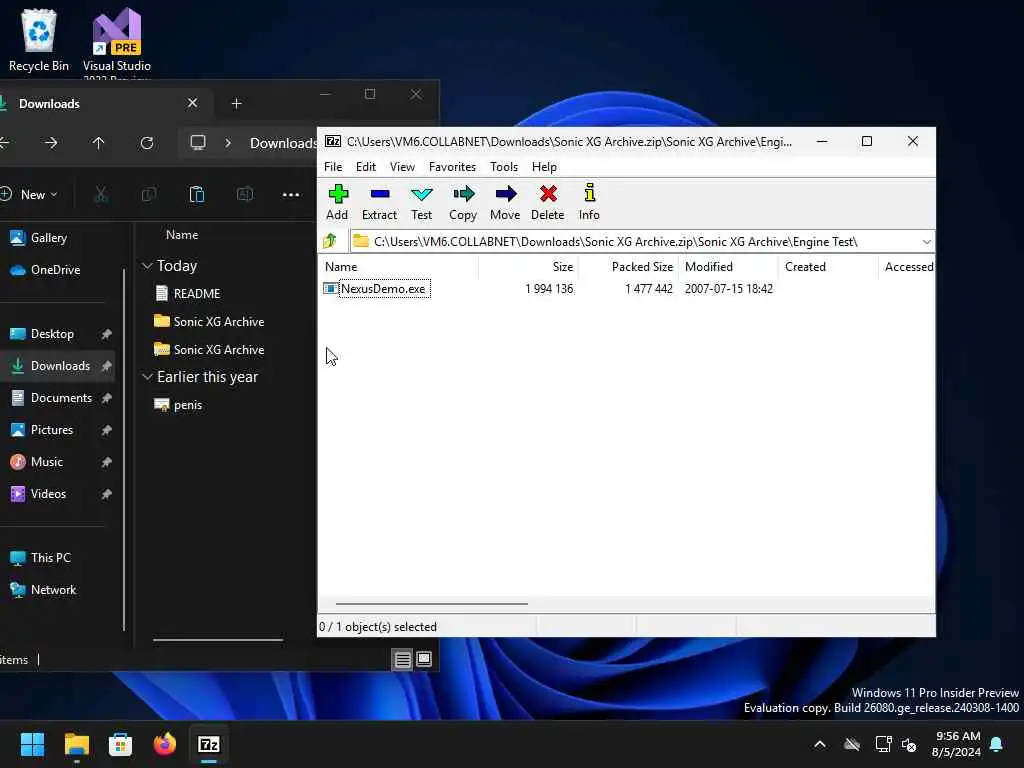Open Videos in Explorer sidebar

pos(48,494)
